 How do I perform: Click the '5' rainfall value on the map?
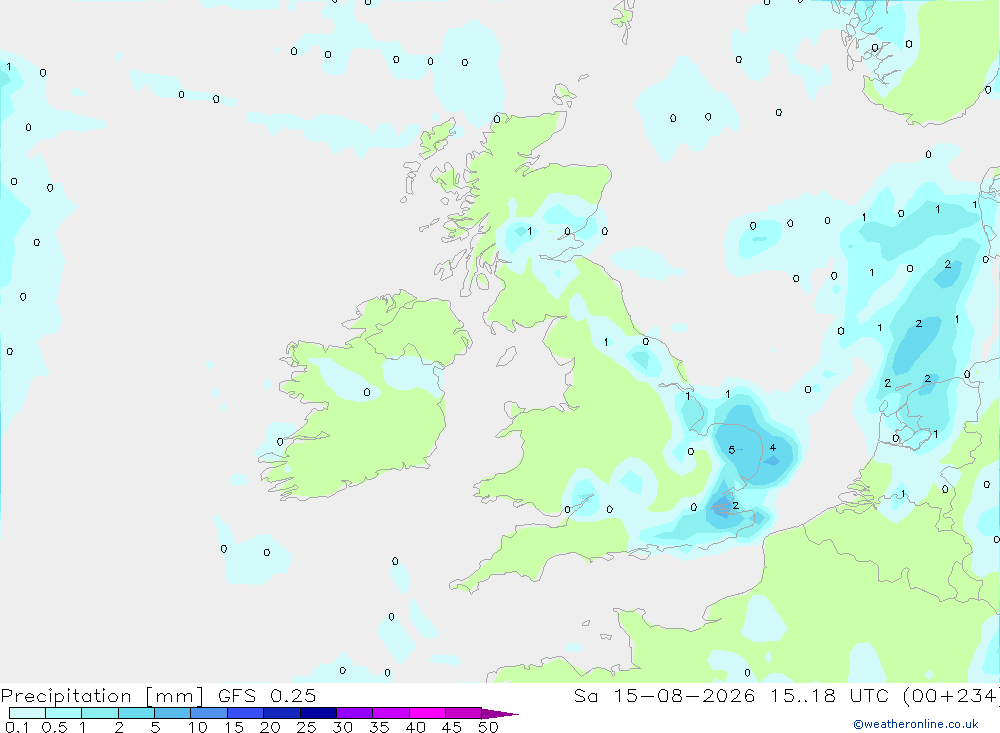point(732,450)
